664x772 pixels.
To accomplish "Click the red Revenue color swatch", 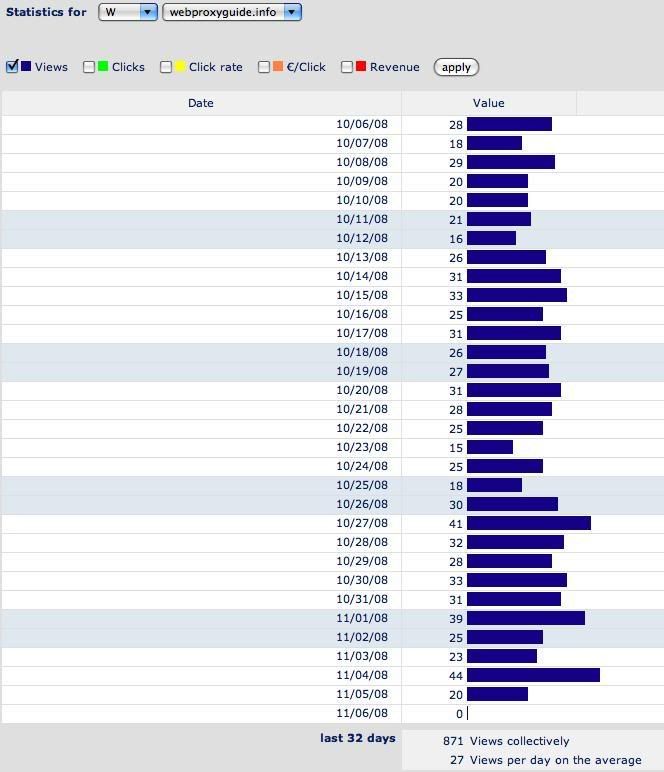I will point(361,67).
